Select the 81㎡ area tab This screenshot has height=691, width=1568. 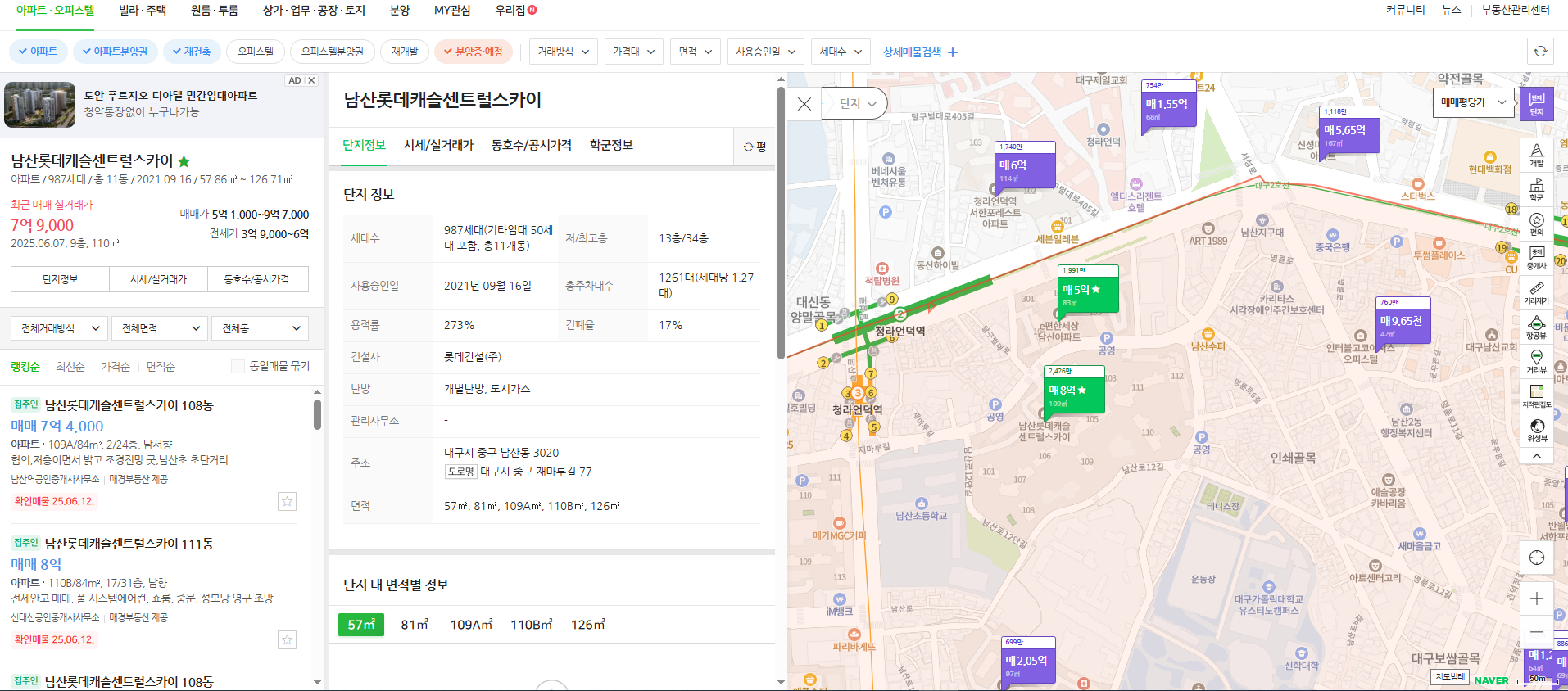click(x=415, y=625)
